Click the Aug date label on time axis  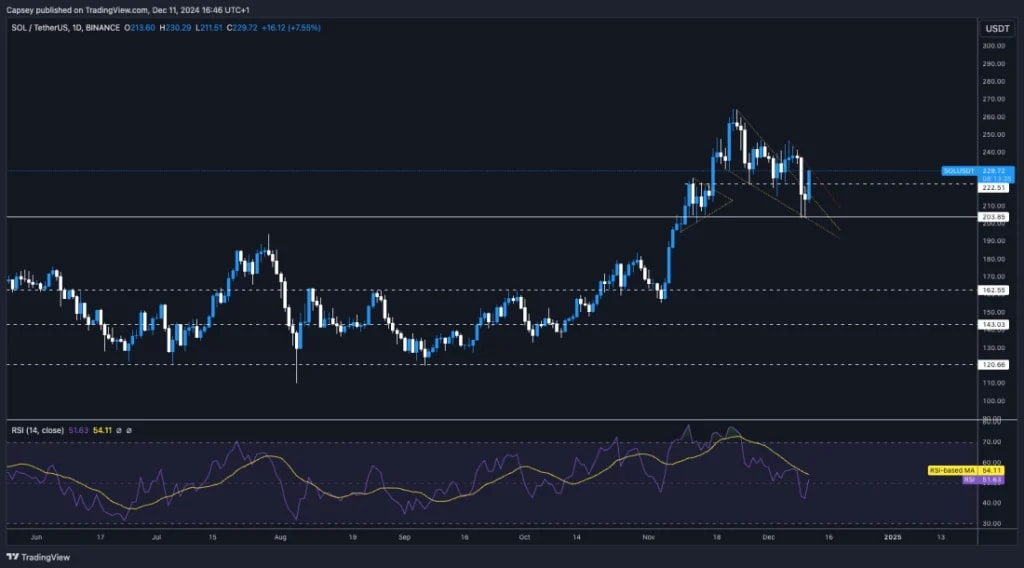tap(280, 537)
